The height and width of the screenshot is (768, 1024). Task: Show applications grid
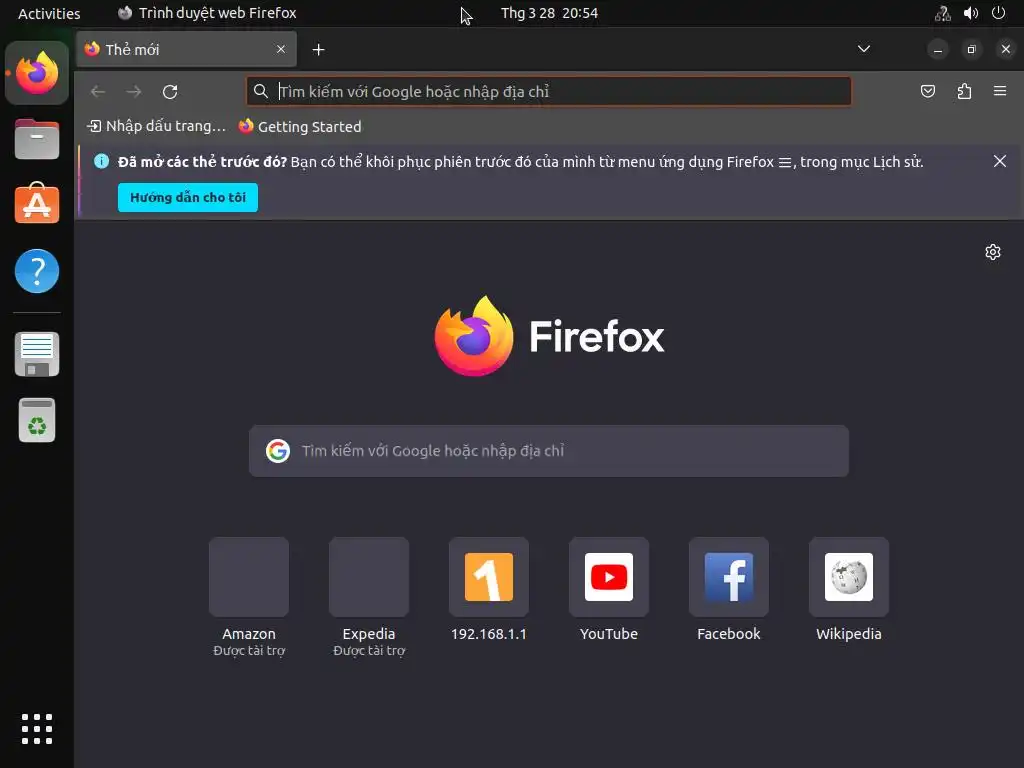(x=37, y=729)
